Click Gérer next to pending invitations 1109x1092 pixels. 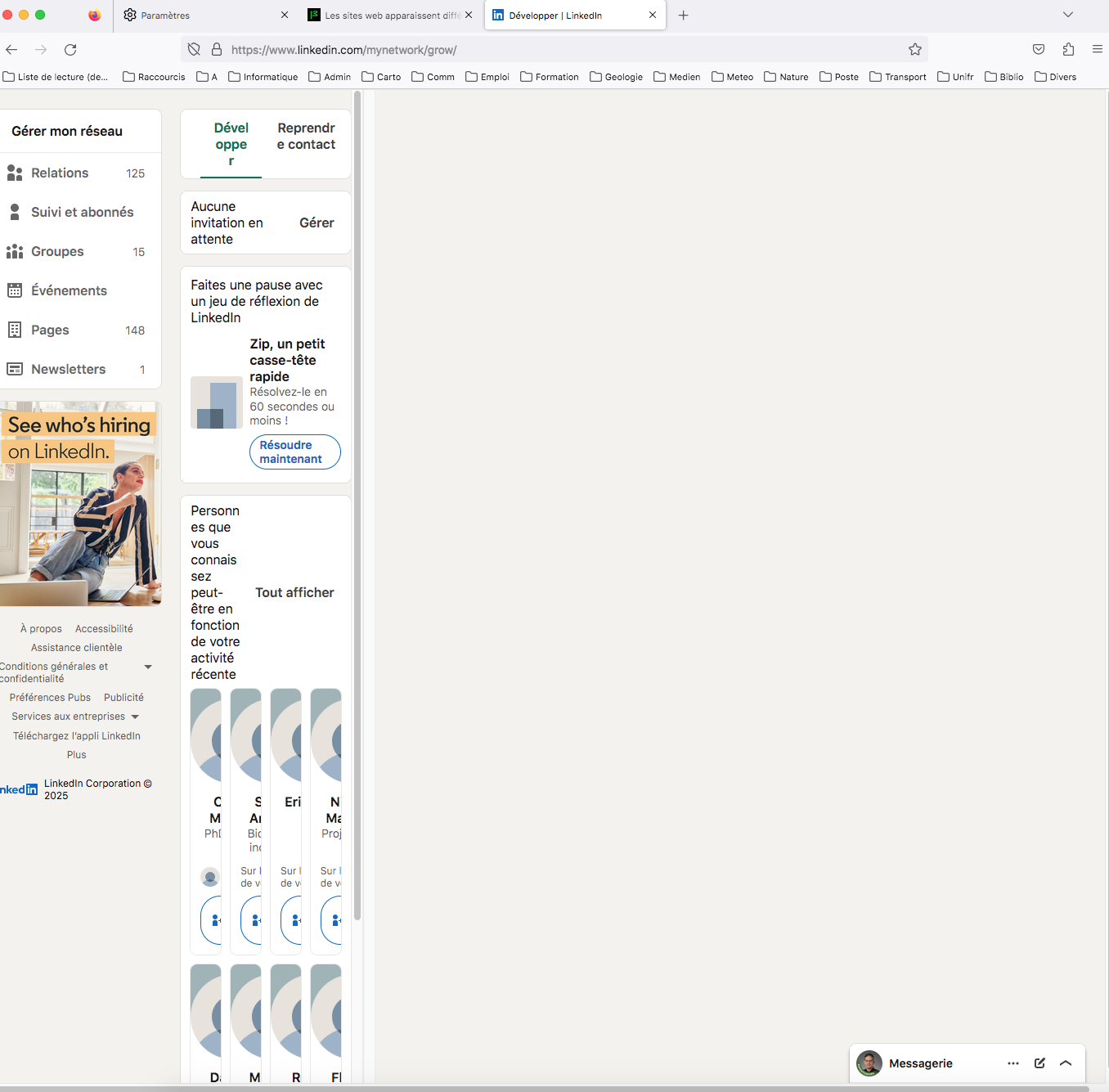coord(317,223)
